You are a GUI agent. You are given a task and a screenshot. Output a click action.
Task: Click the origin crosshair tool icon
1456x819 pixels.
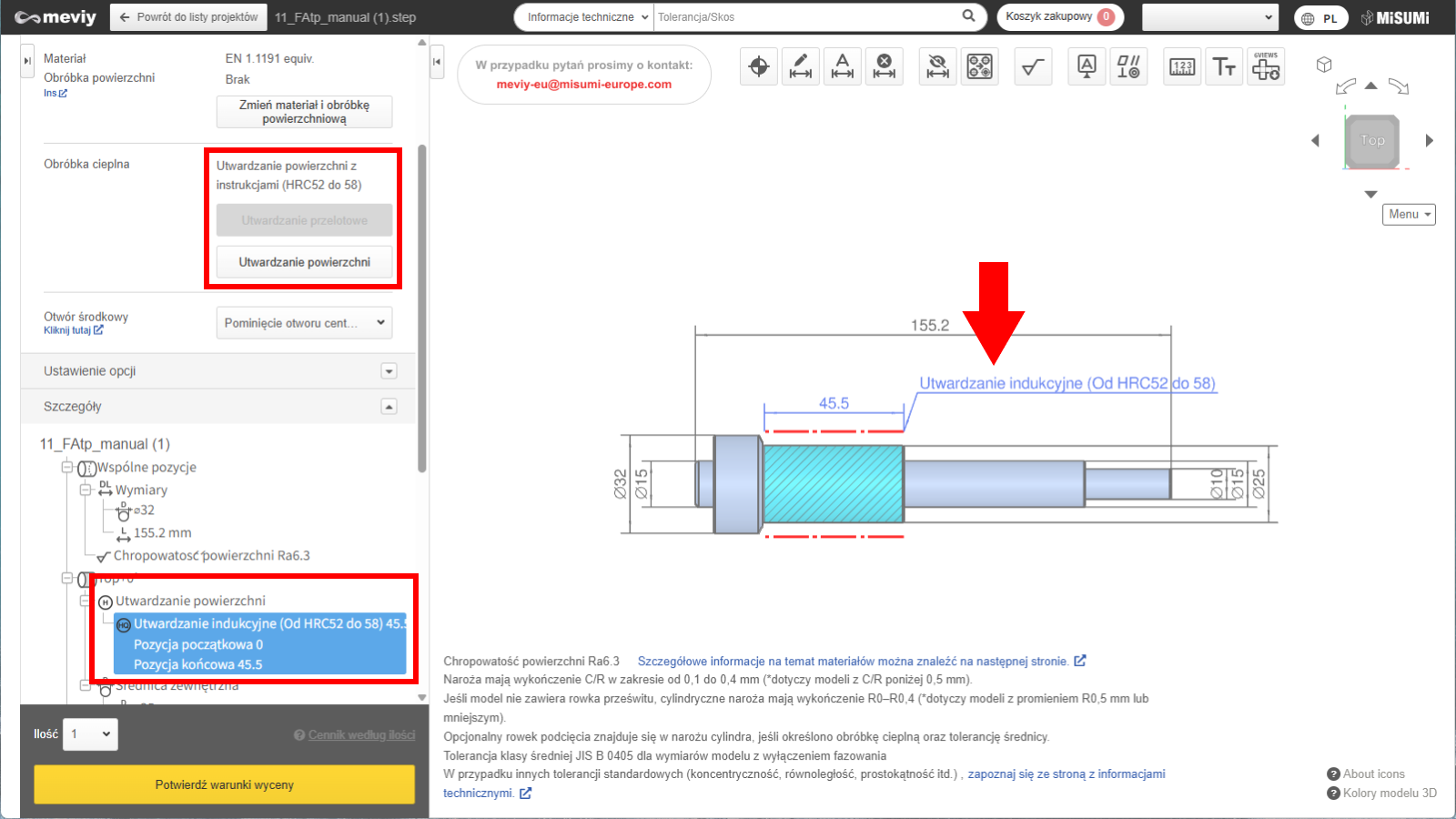(758, 66)
